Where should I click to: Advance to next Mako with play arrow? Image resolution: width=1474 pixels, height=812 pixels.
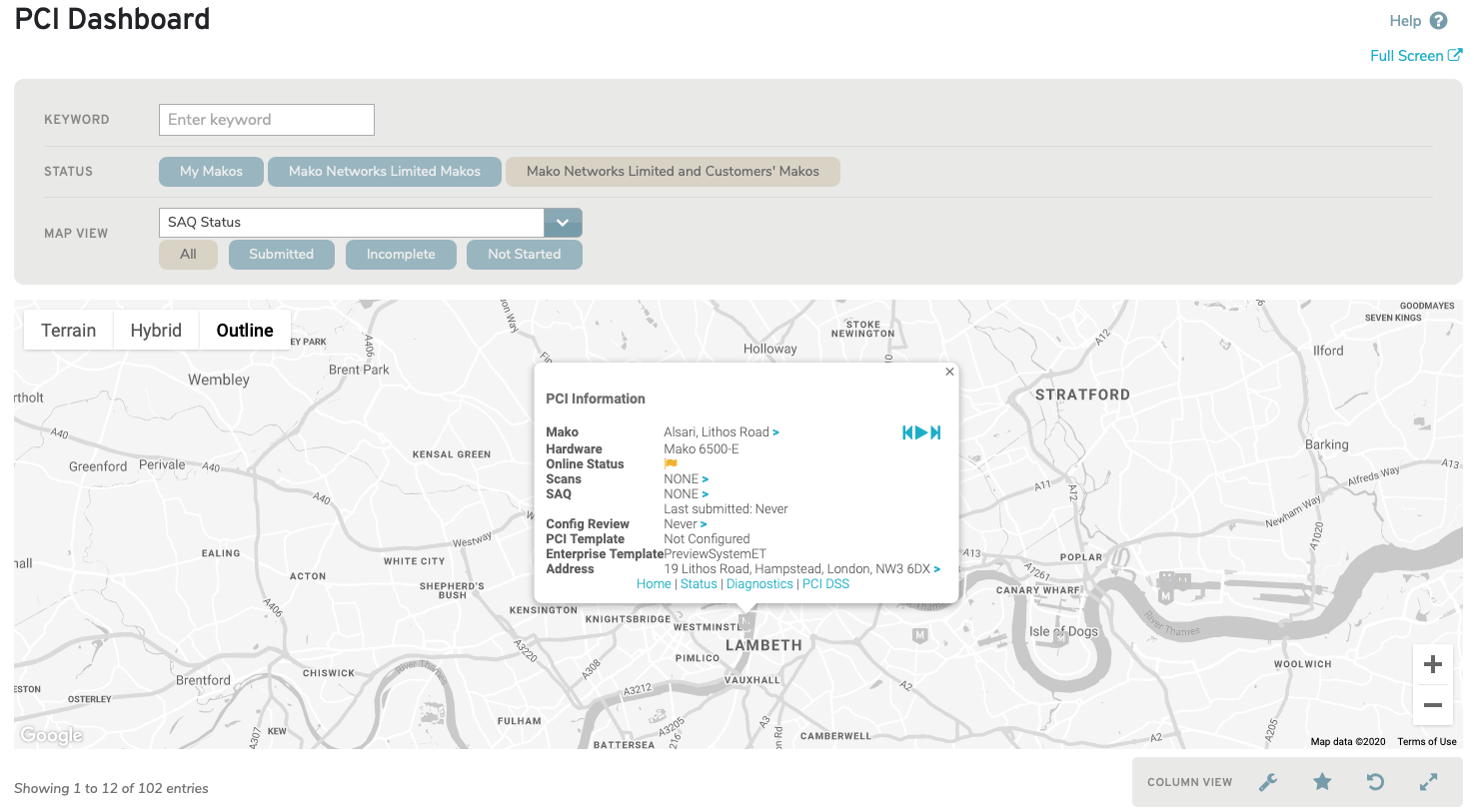point(920,431)
